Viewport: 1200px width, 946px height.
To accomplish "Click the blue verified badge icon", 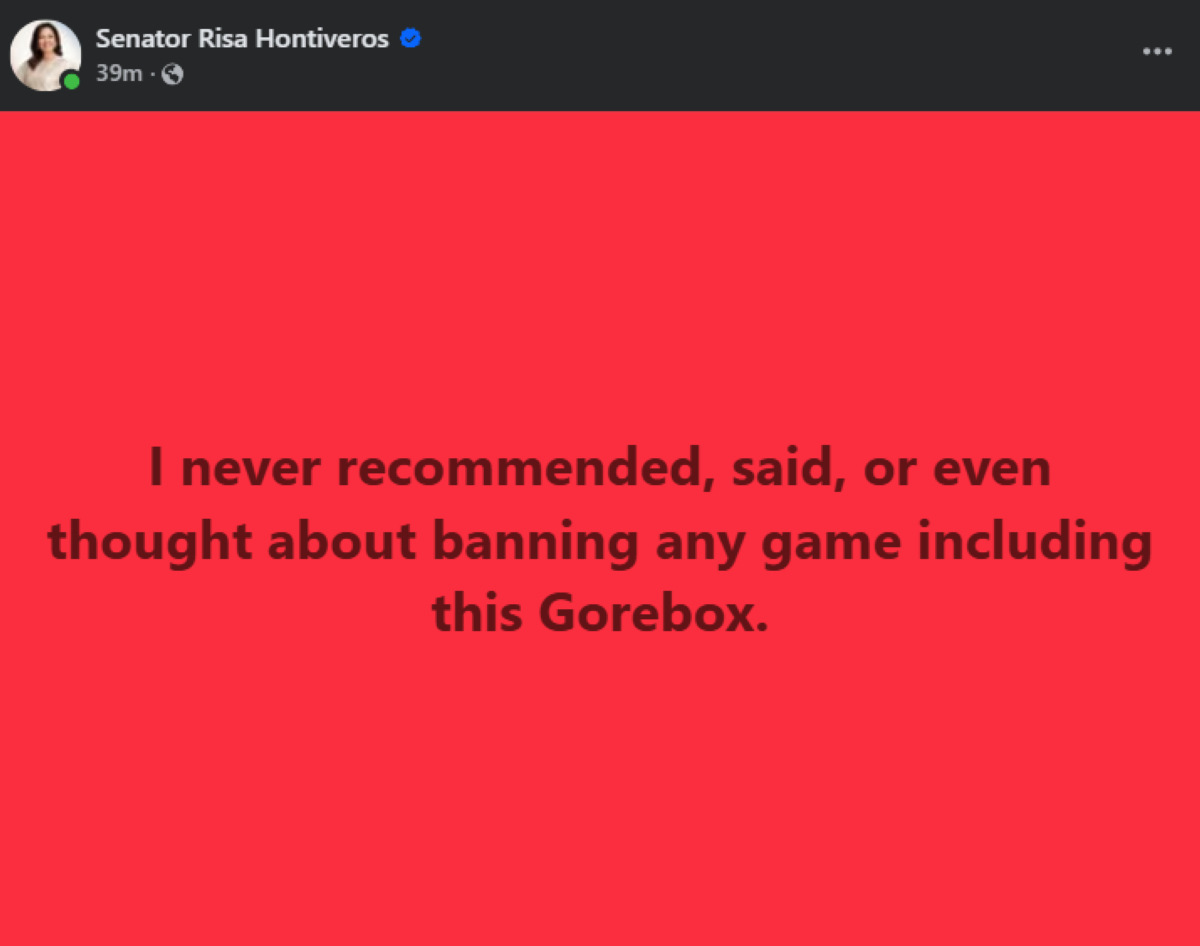I will click(410, 39).
